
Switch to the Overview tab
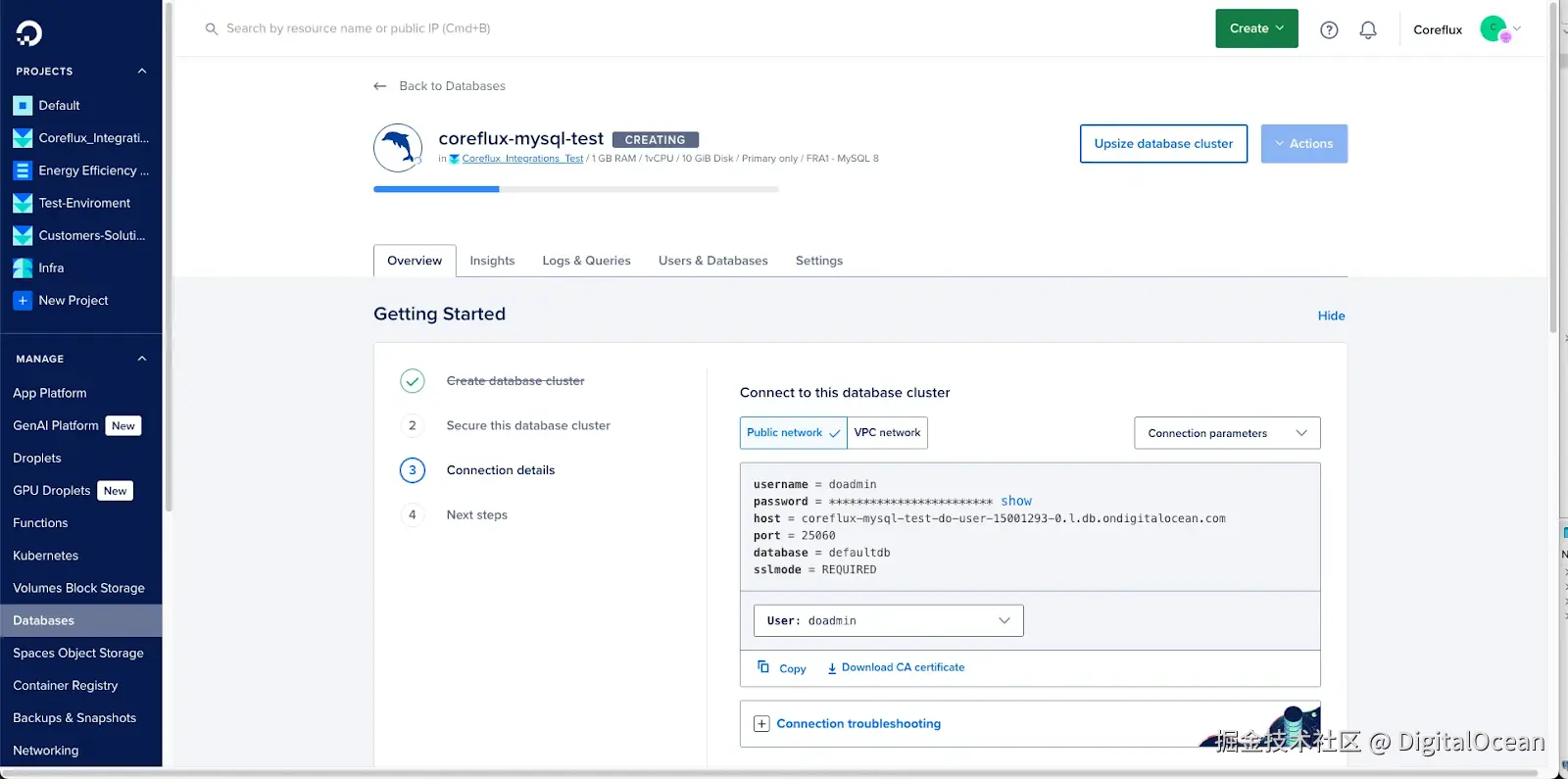point(415,261)
